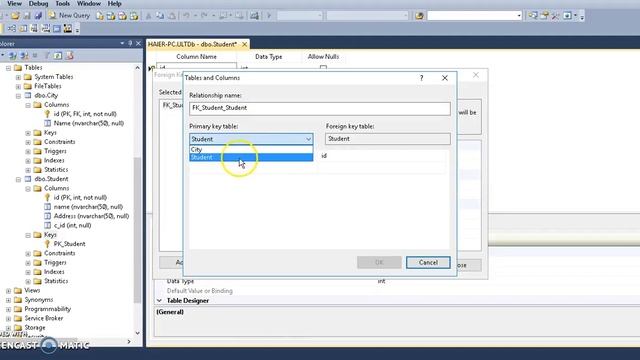Click Object Explorer scrollbar down arrow
Image resolution: width=640 pixels, height=360 pixels.
point(138,333)
